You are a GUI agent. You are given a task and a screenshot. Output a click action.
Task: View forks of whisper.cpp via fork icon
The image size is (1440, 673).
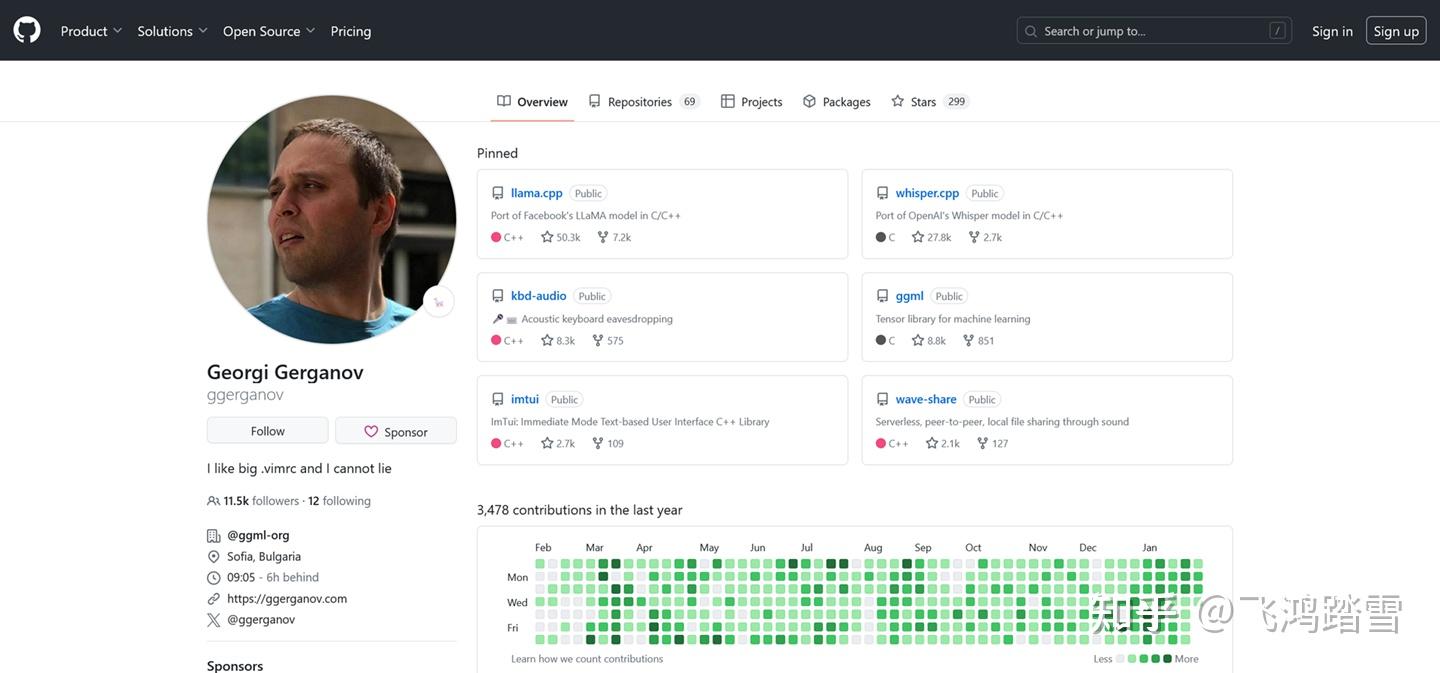pyautogui.click(x=974, y=237)
